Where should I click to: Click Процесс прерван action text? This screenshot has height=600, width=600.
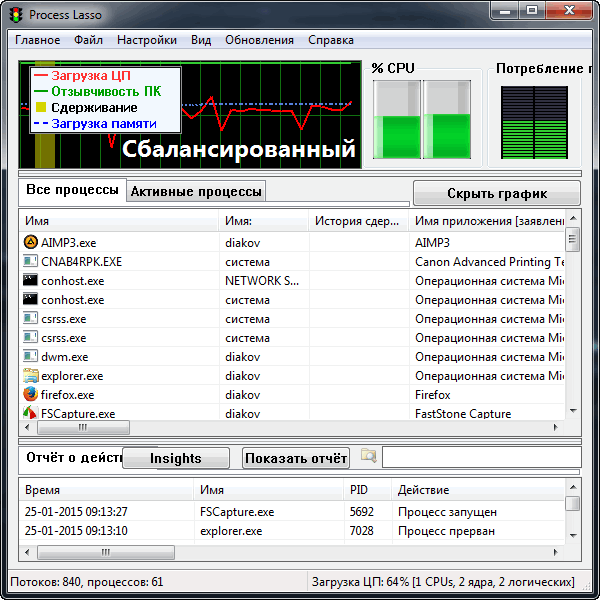(447, 531)
